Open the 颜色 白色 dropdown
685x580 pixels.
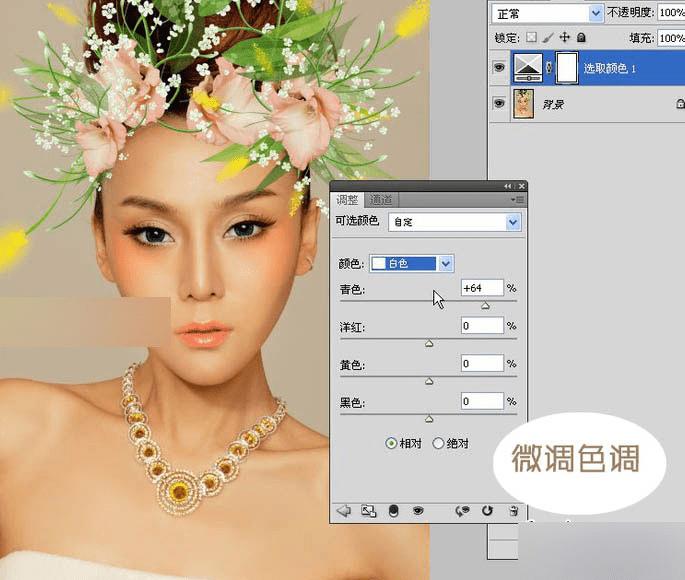pyautogui.click(x=412, y=263)
